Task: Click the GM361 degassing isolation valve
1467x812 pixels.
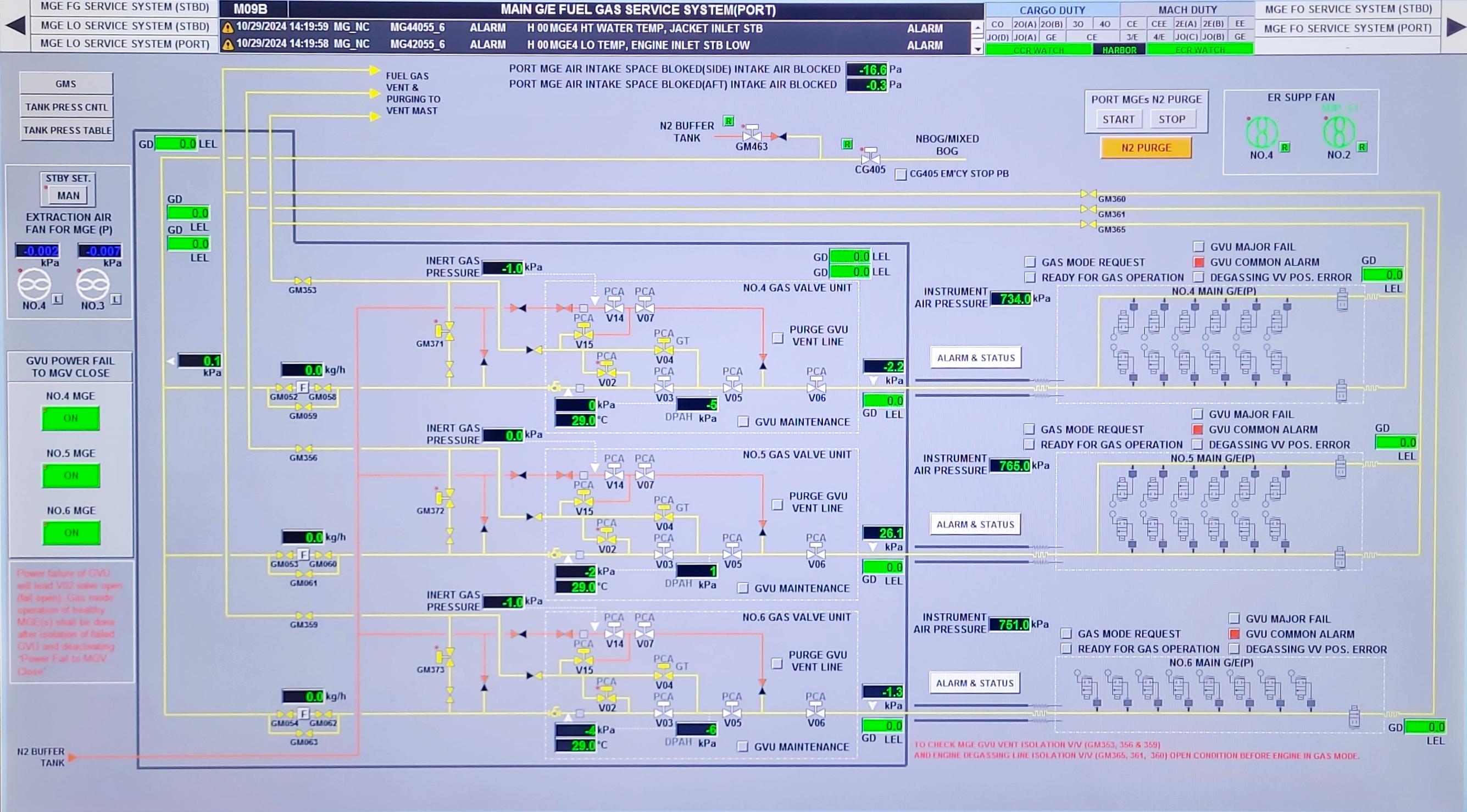Action: pyautogui.click(x=1088, y=209)
